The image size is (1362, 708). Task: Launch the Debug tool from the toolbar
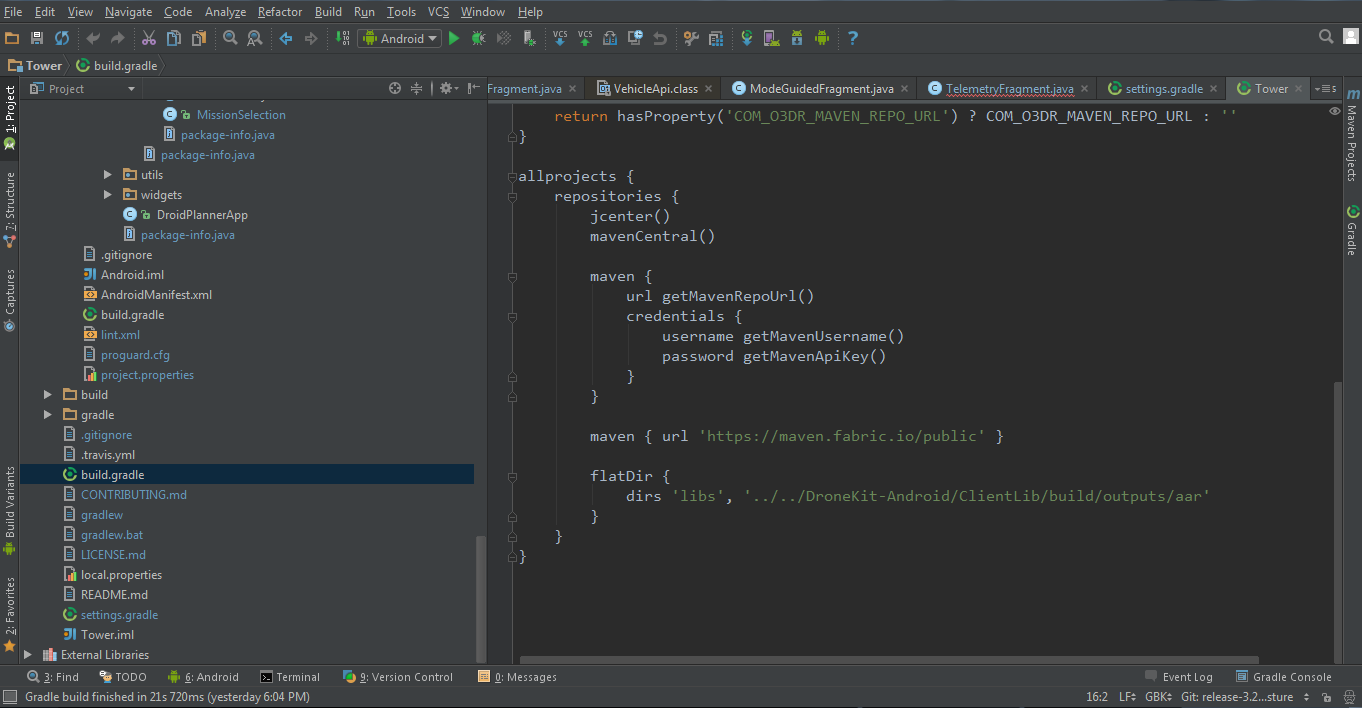coord(481,36)
